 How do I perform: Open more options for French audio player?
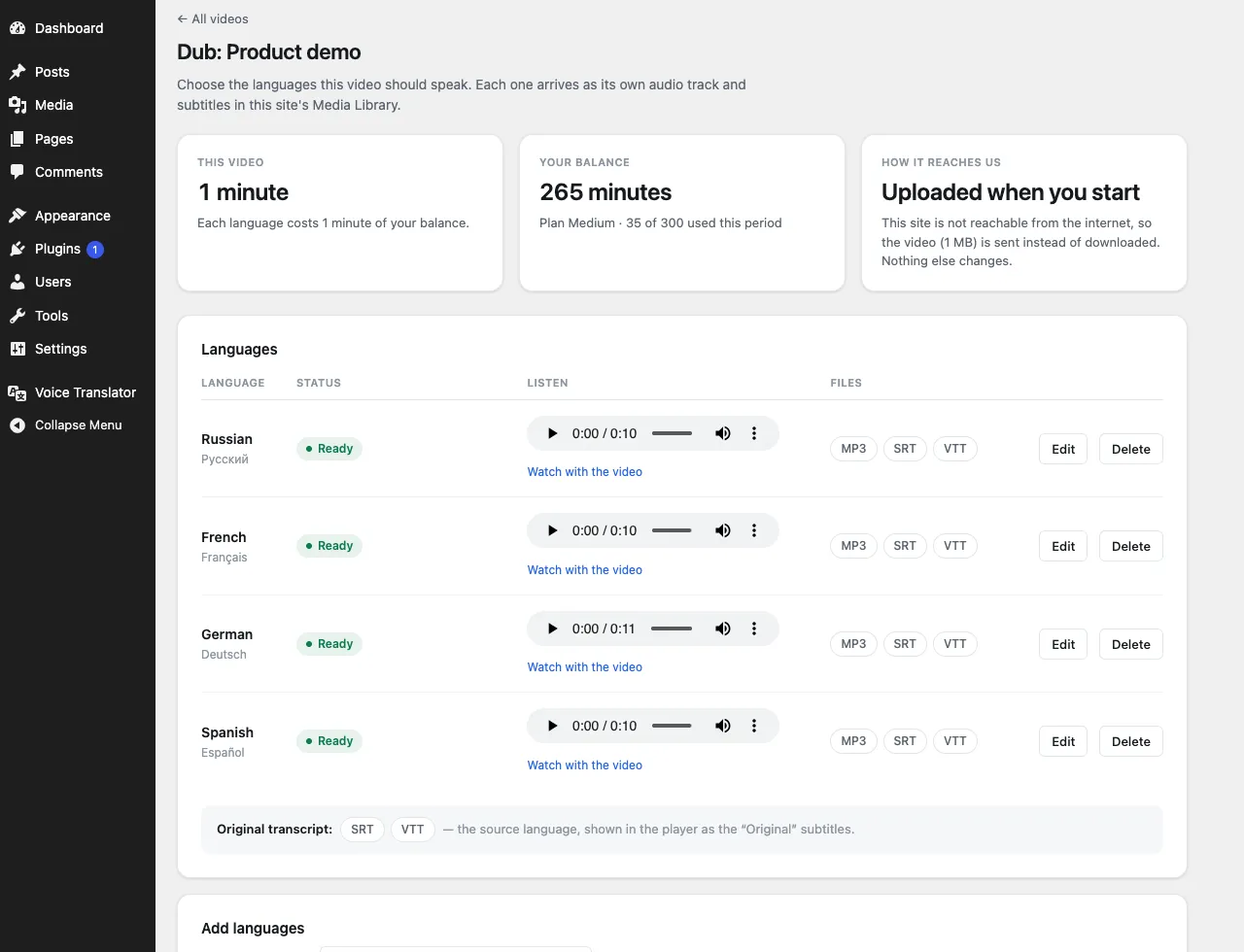click(x=754, y=530)
